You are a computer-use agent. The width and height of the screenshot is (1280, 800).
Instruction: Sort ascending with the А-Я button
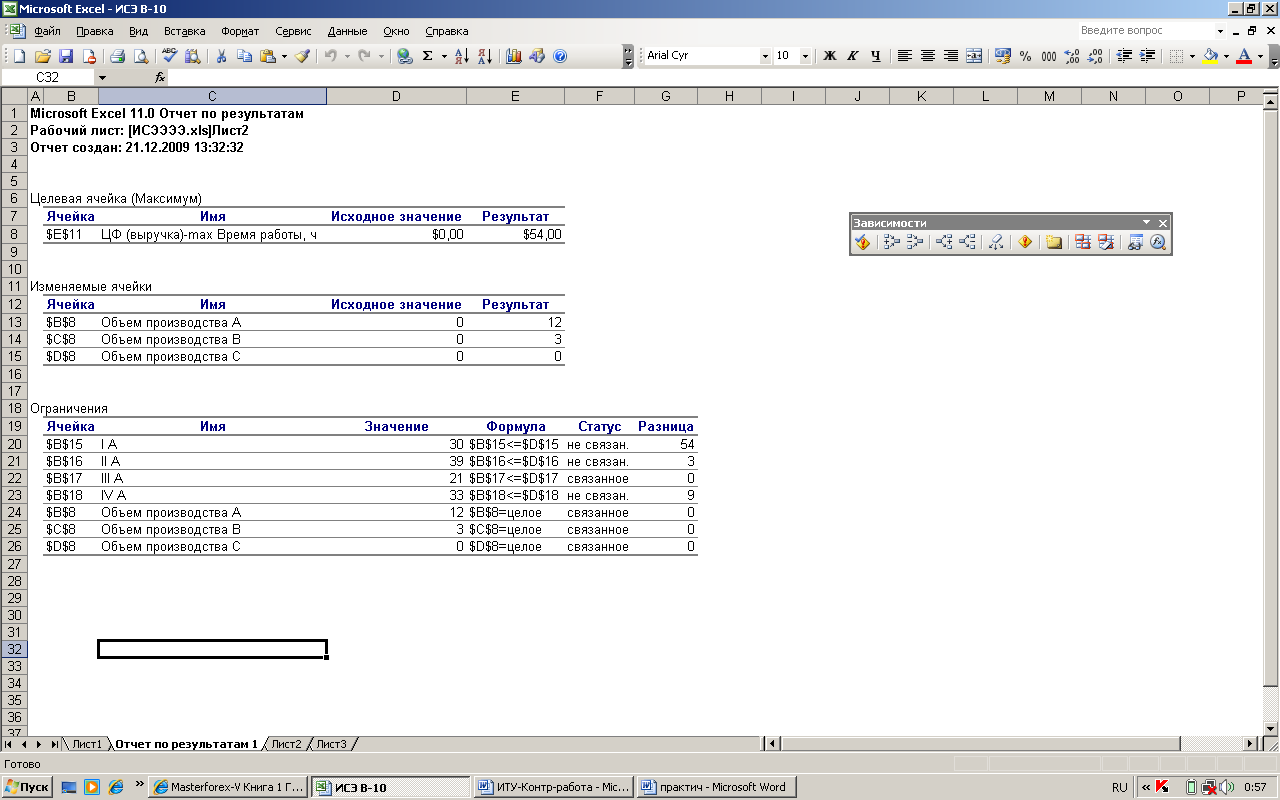pyautogui.click(x=461, y=56)
